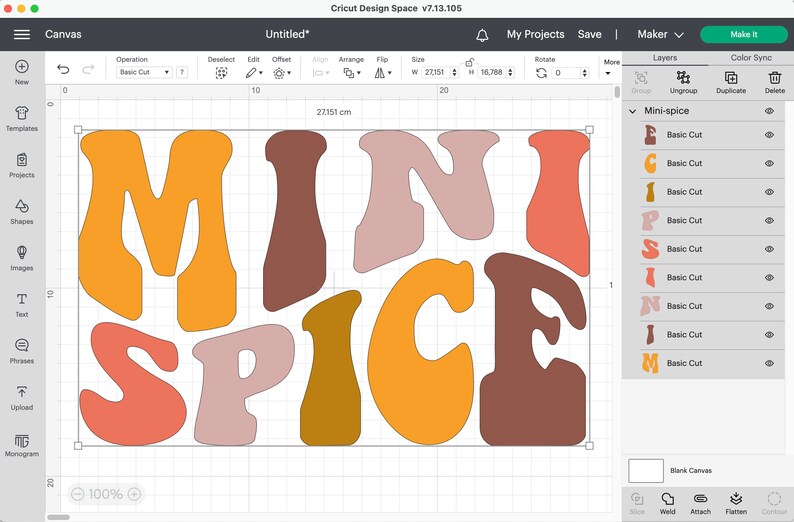Zoom out with the minus button
The width and height of the screenshot is (794, 522).
point(77,494)
